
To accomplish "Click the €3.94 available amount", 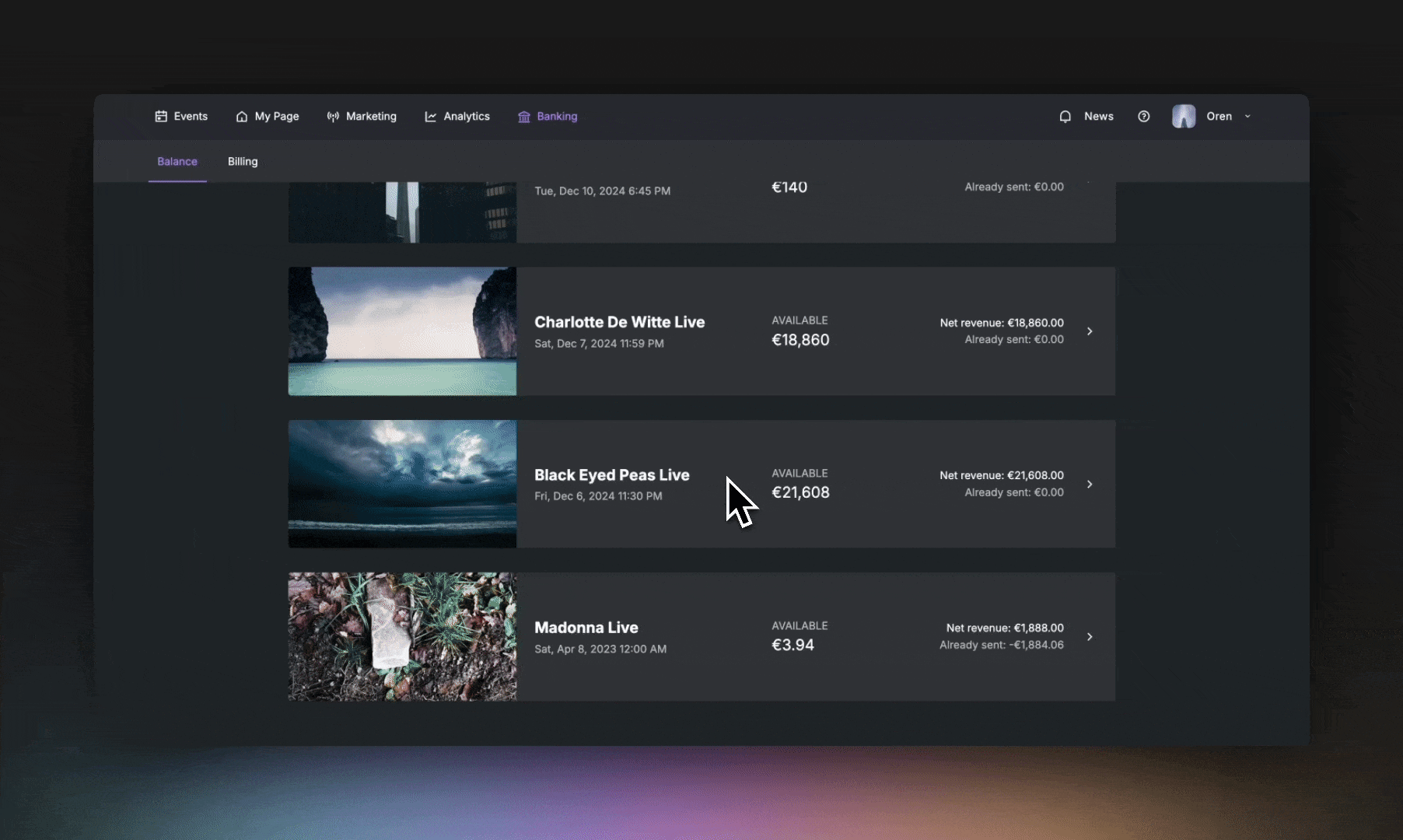I will click(x=792, y=645).
